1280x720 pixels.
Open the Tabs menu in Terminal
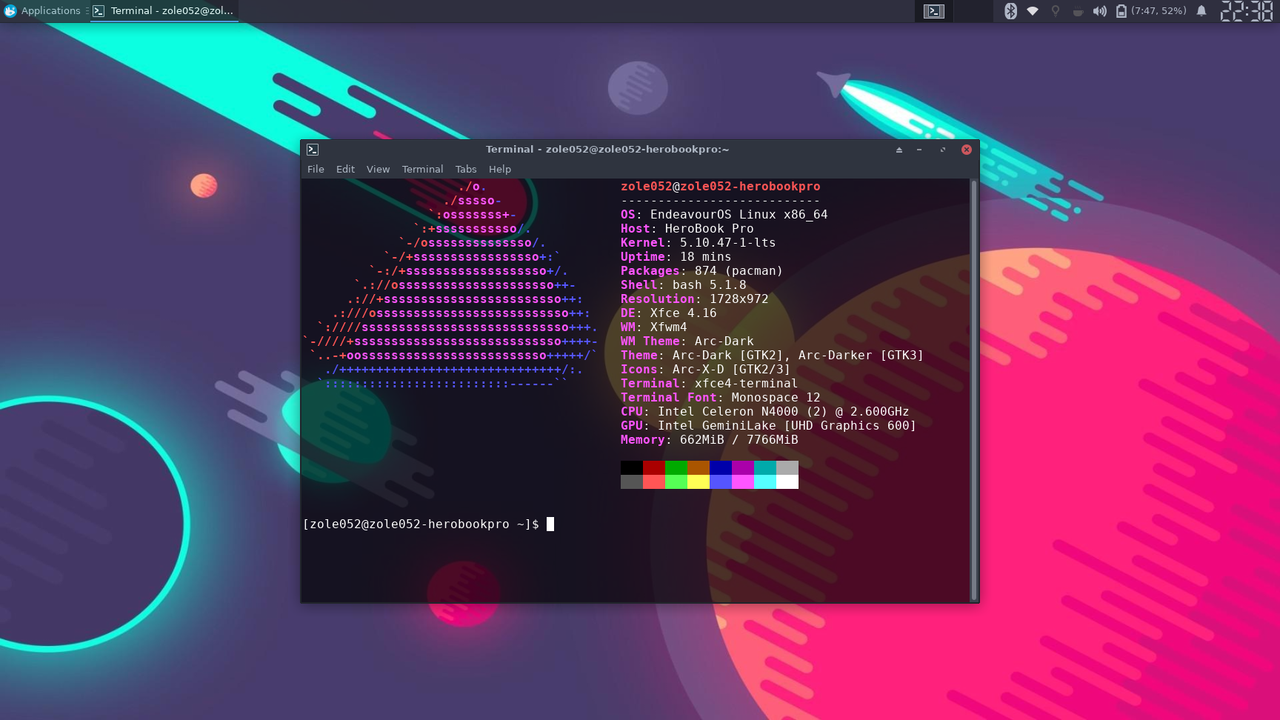point(466,169)
